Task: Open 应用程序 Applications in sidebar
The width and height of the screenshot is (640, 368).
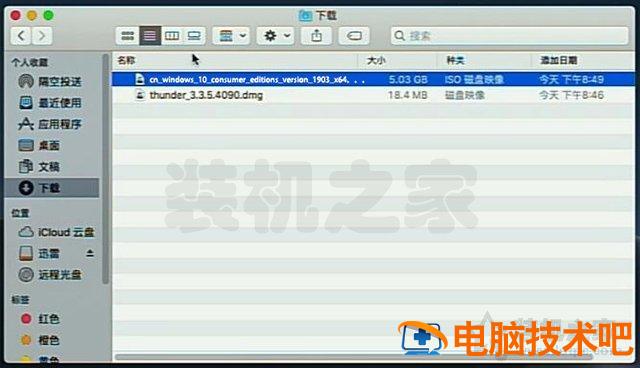Action: (50, 124)
